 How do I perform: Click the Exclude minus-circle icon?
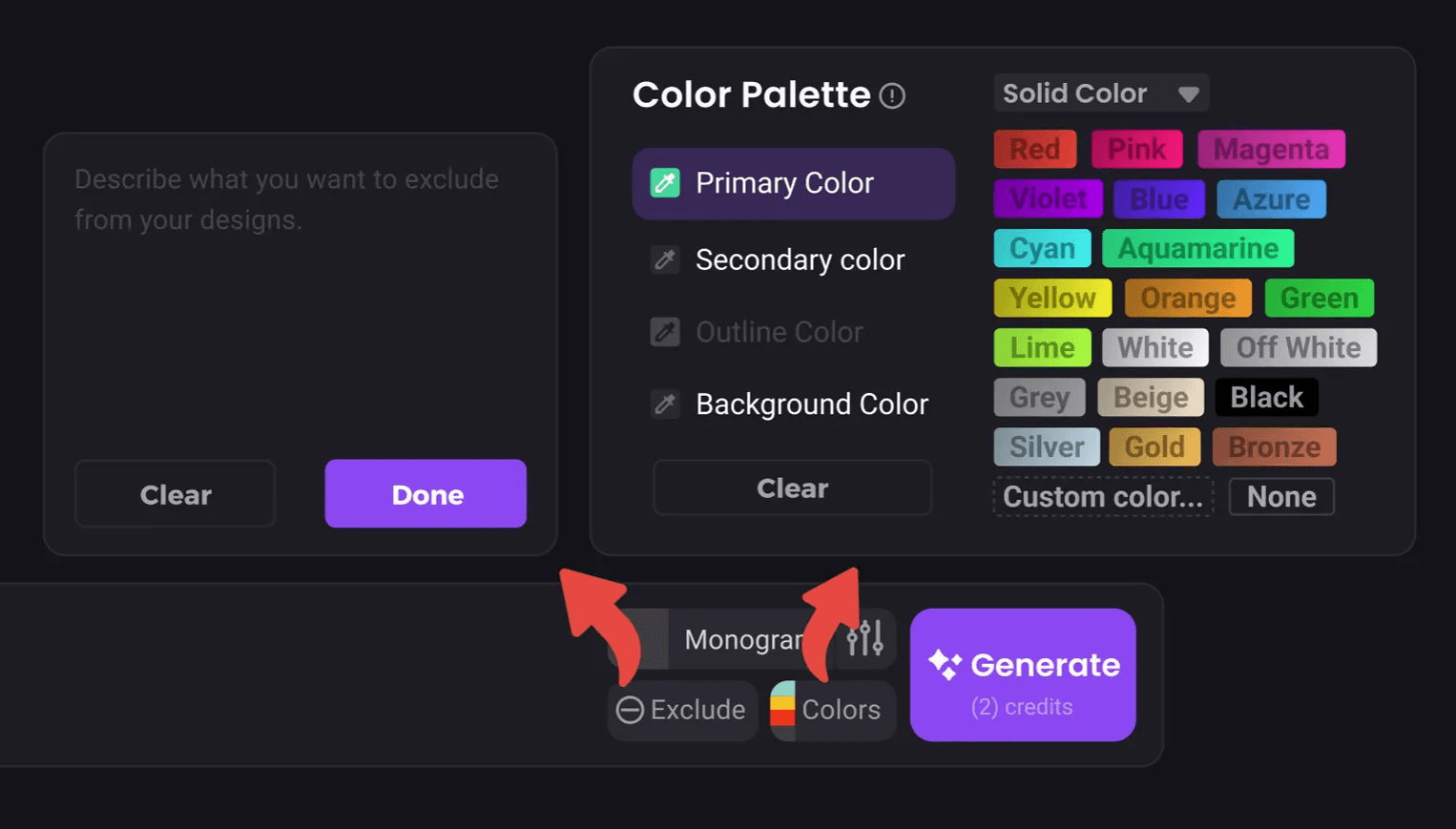click(x=630, y=710)
